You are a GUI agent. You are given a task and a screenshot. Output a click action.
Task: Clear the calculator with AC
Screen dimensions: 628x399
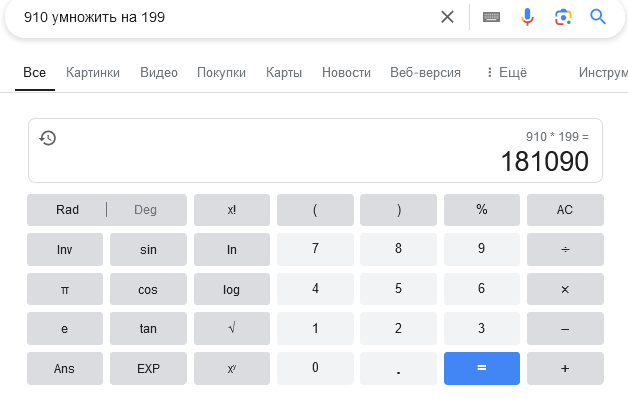point(565,210)
